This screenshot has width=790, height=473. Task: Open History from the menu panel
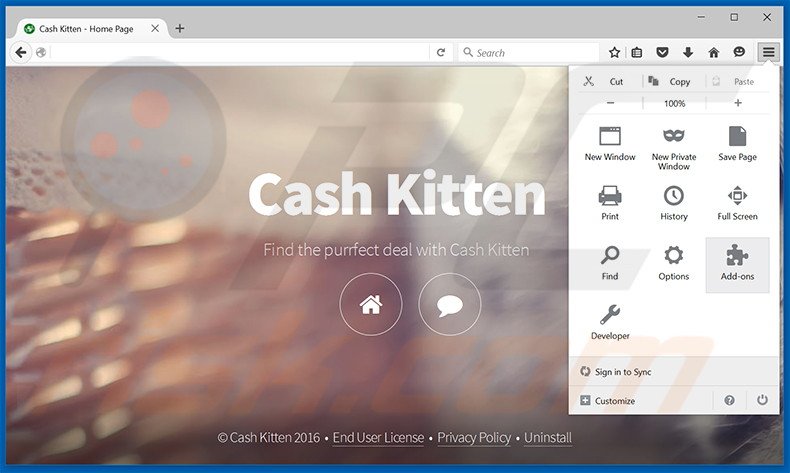[674, 204]
